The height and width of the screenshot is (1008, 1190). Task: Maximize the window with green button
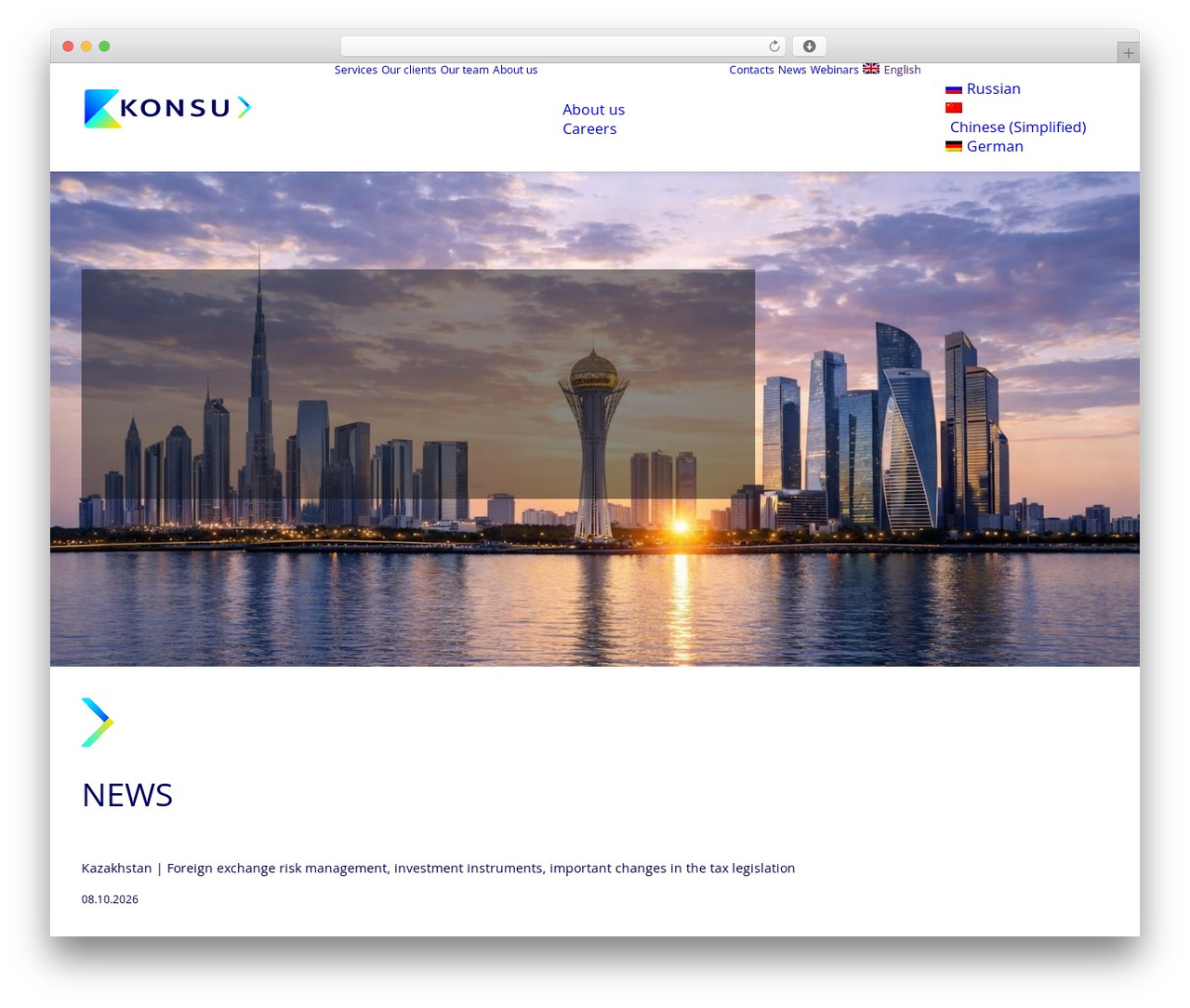[104, 46]
